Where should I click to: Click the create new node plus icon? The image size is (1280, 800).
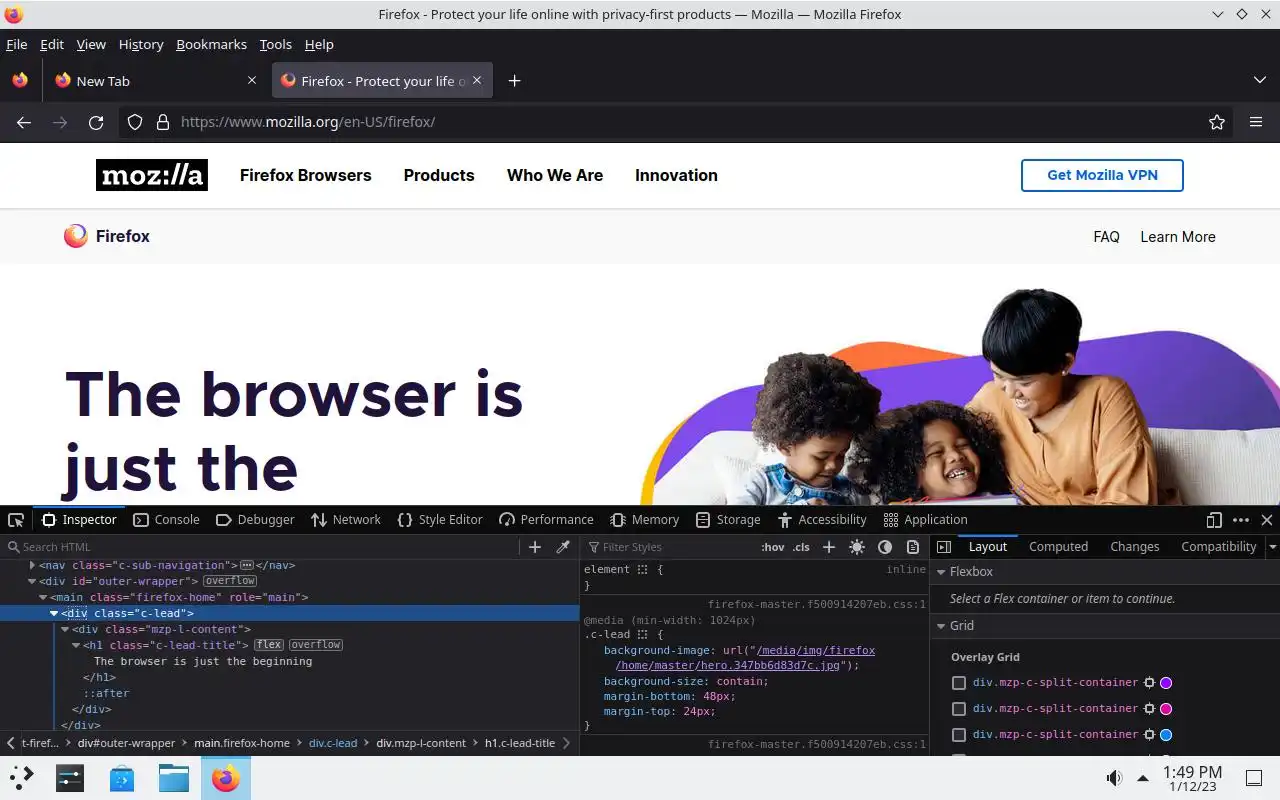[535, 547]
